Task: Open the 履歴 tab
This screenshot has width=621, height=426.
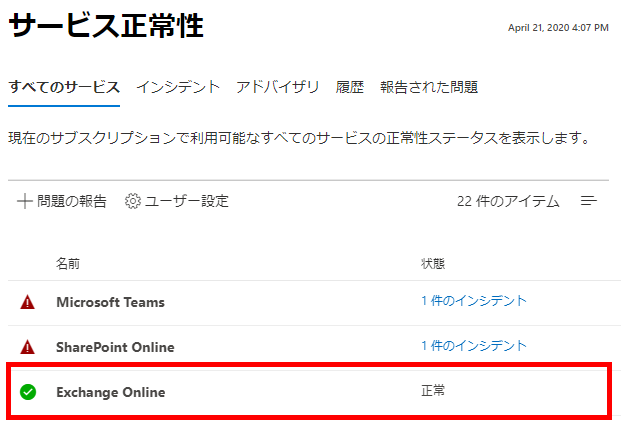Action: point(350,87)
